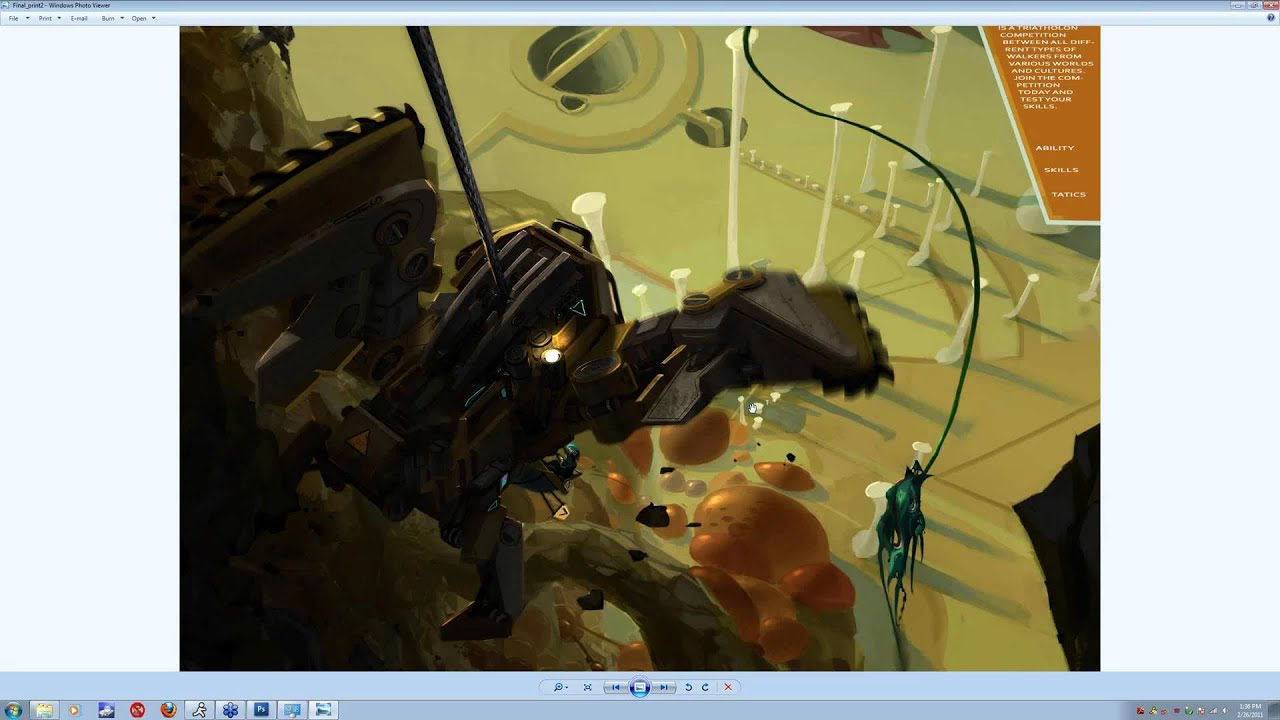This screenshot has width=1280, height=720.
Task: Open the Burn menu
Action: 108,18
